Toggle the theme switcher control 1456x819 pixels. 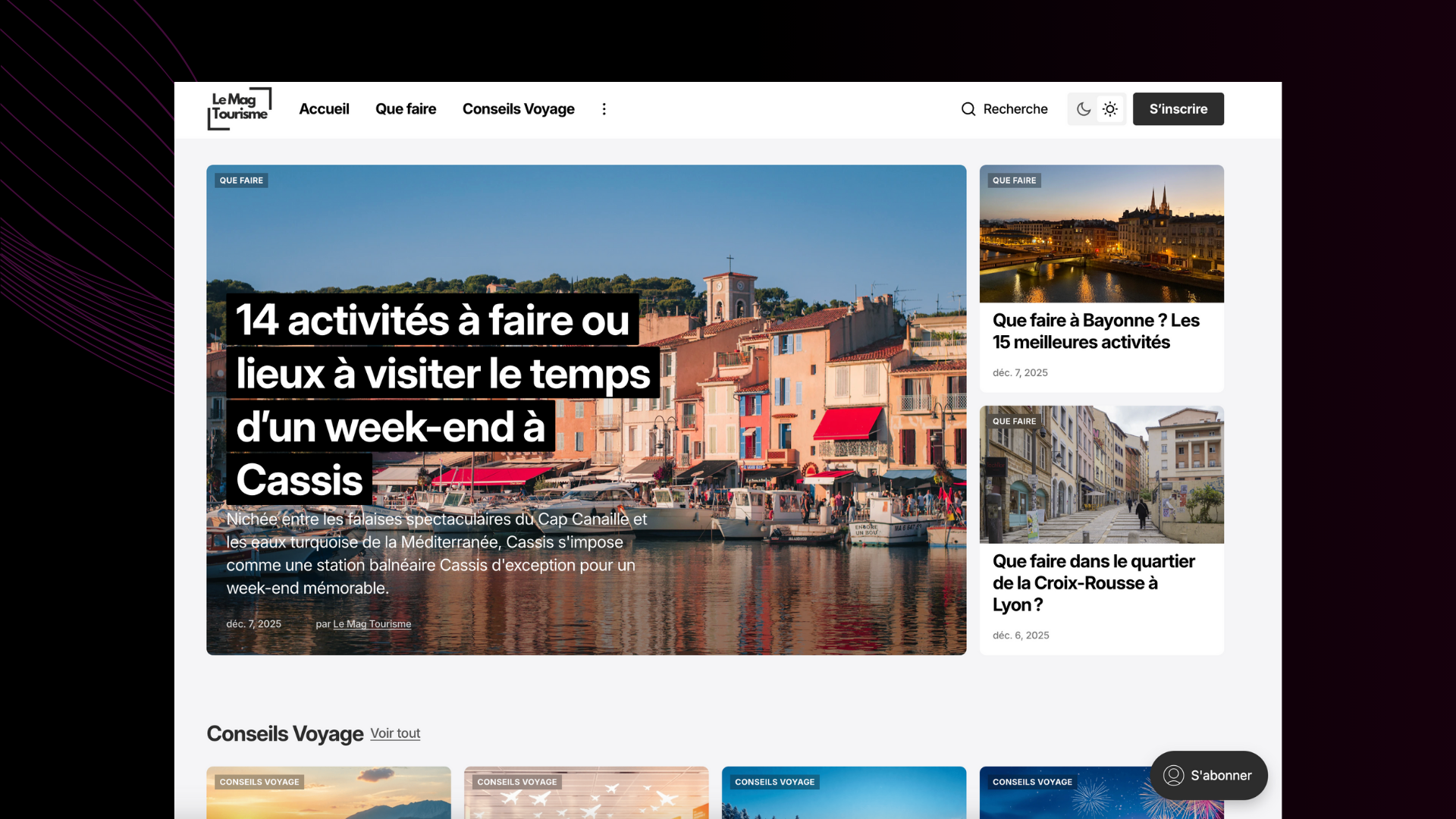coord(1095,109)
